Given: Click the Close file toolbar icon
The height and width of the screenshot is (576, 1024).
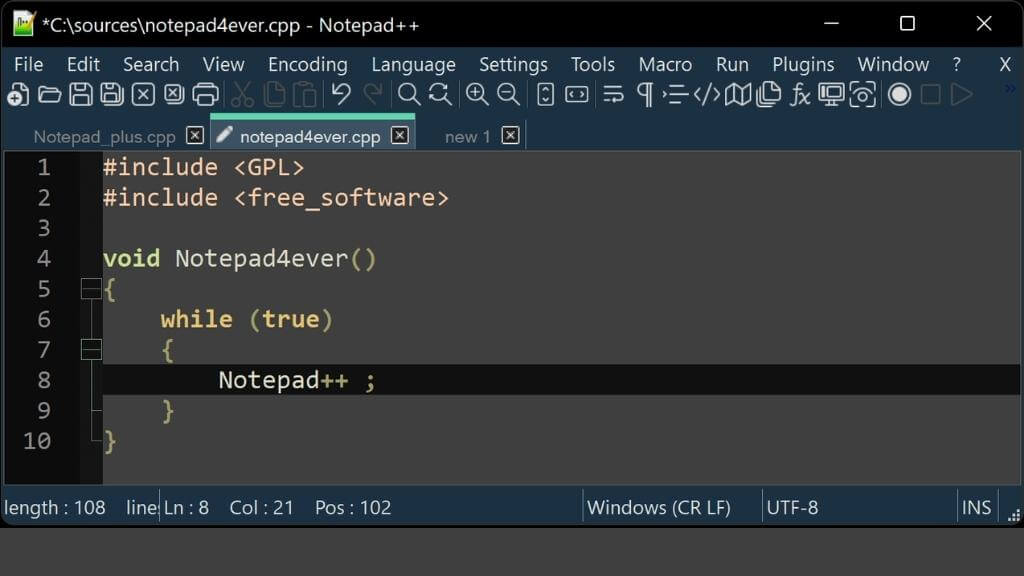Looking at the screenshot, I should pos(143,95).
